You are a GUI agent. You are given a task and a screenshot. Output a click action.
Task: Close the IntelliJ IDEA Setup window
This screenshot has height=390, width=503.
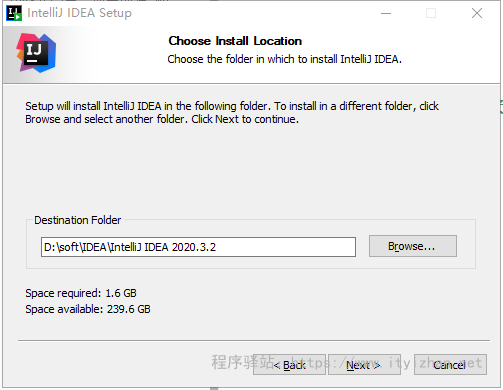(477, 13)
